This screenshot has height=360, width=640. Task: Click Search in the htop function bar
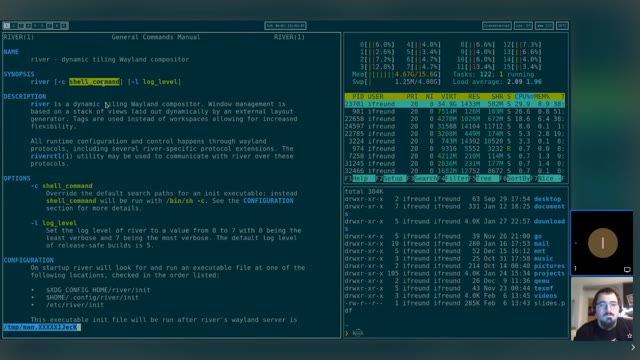click(x=422, y=178)
